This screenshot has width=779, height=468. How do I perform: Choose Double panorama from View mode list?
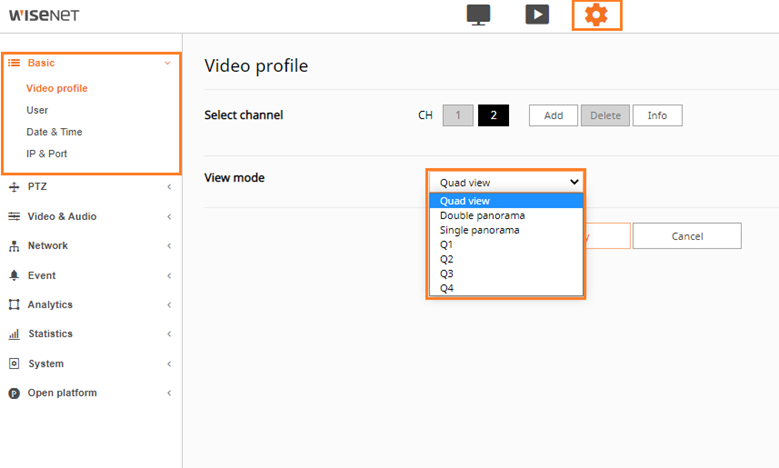pos(482,215)
